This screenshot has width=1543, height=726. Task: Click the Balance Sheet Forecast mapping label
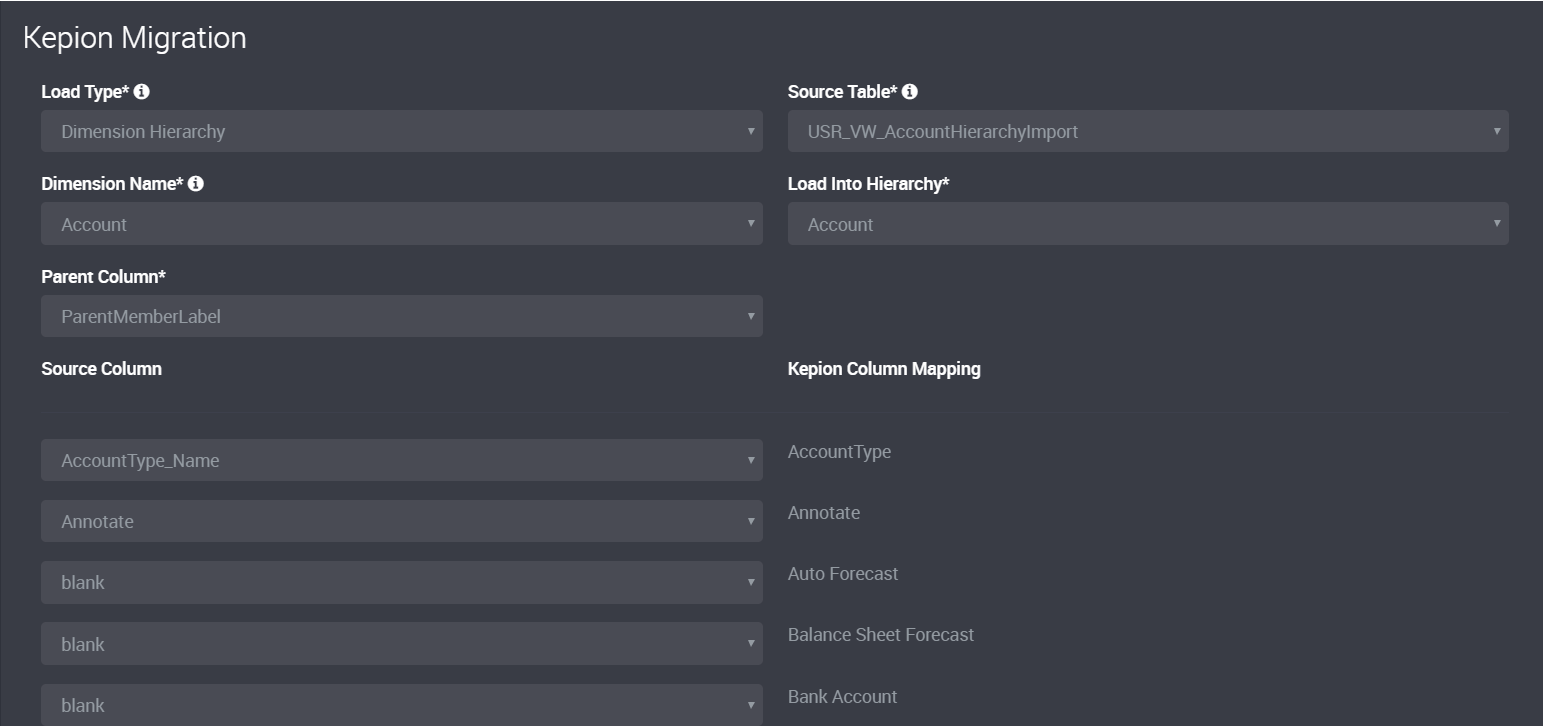(881, 635)
